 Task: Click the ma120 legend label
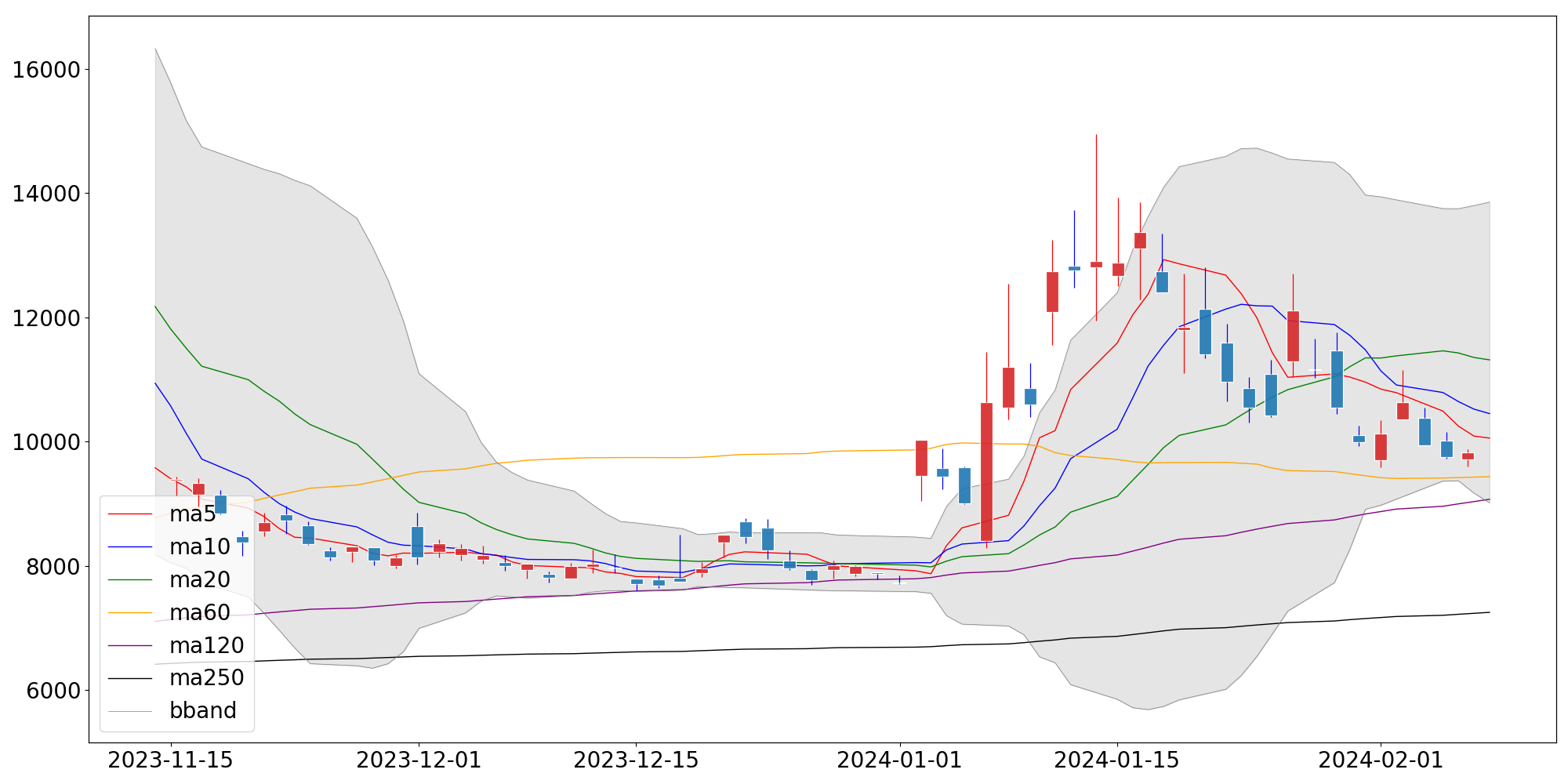207,645
